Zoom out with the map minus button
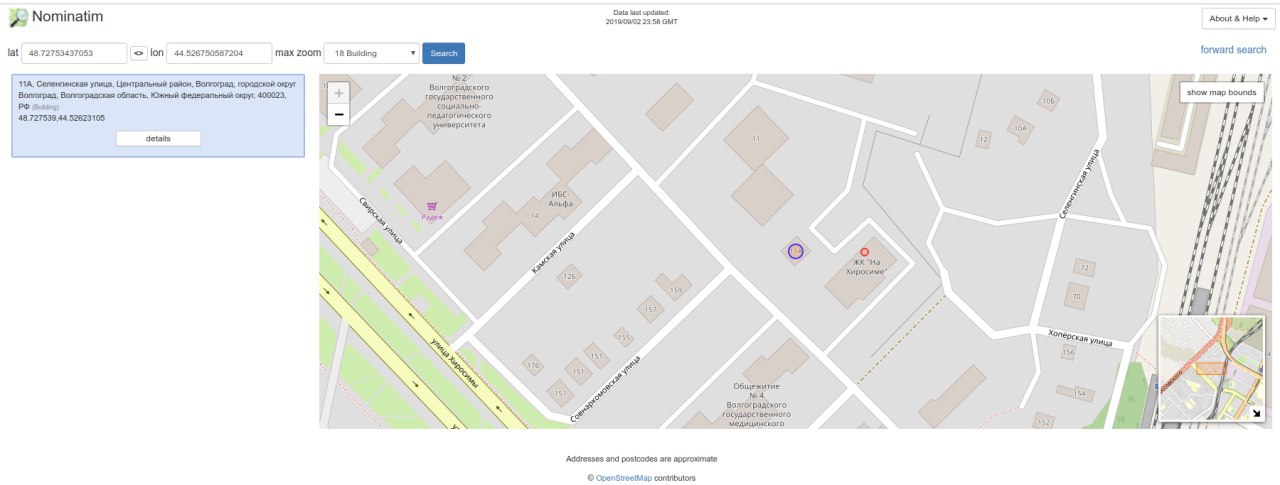Screen dimensions: 1280x485 point(339,114)
